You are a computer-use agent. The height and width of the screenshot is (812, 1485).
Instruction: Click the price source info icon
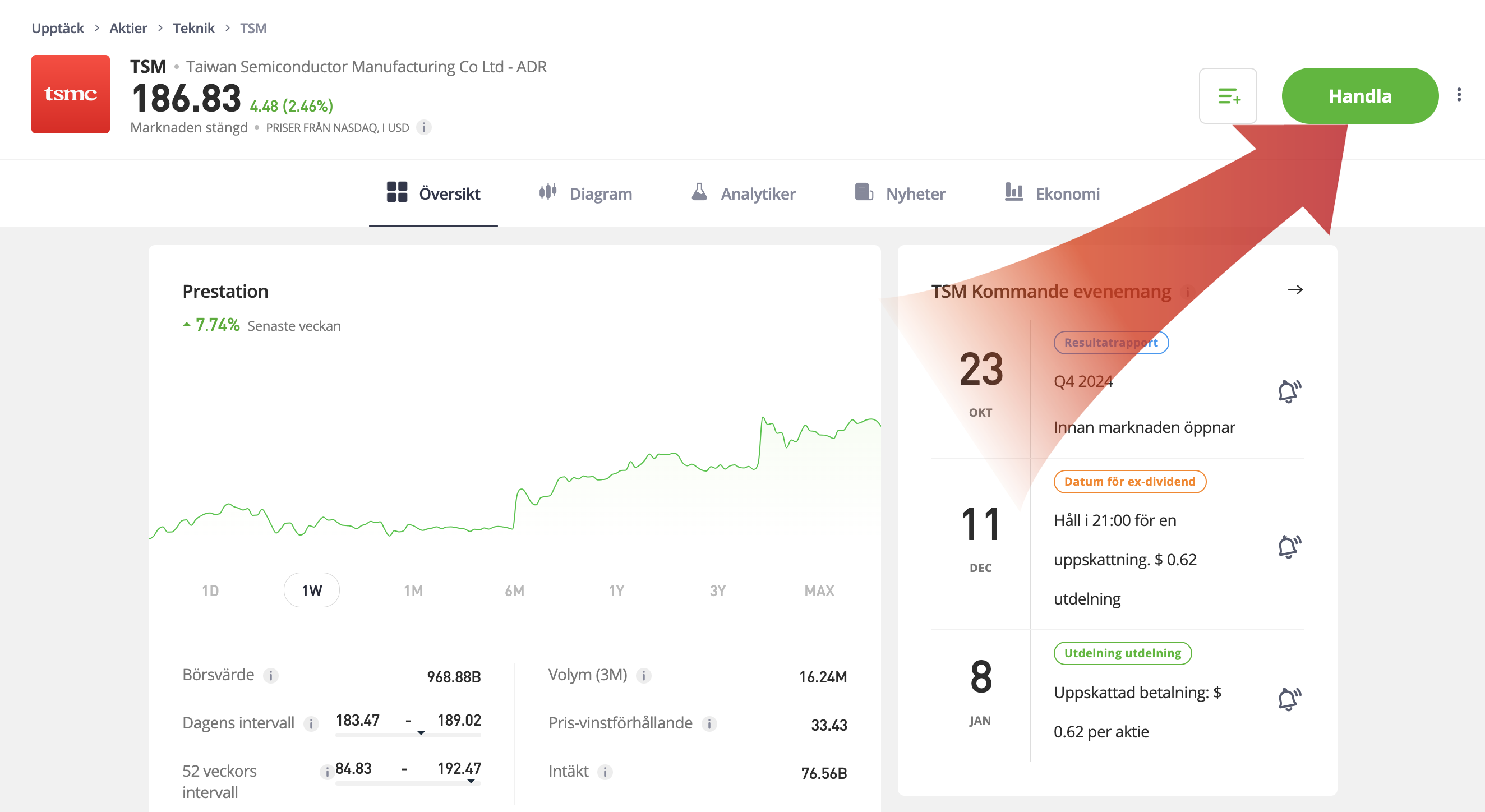[x=424, y=127]
